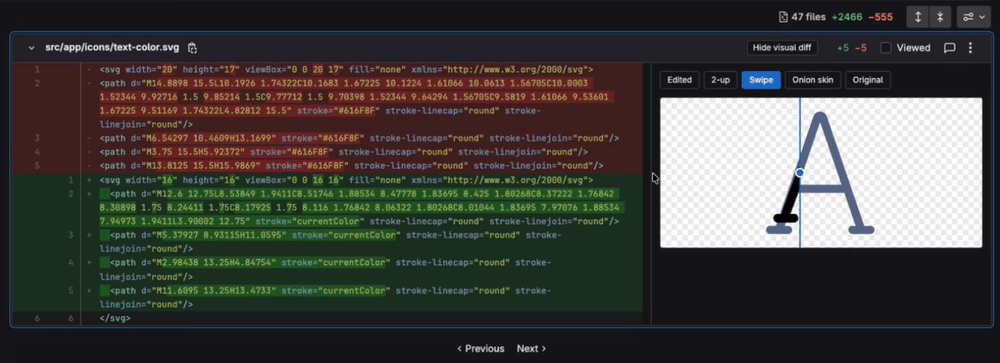Screen dimensions: 1000x363
Task: Open the file comment icon
Action: [x=949, y=48]
